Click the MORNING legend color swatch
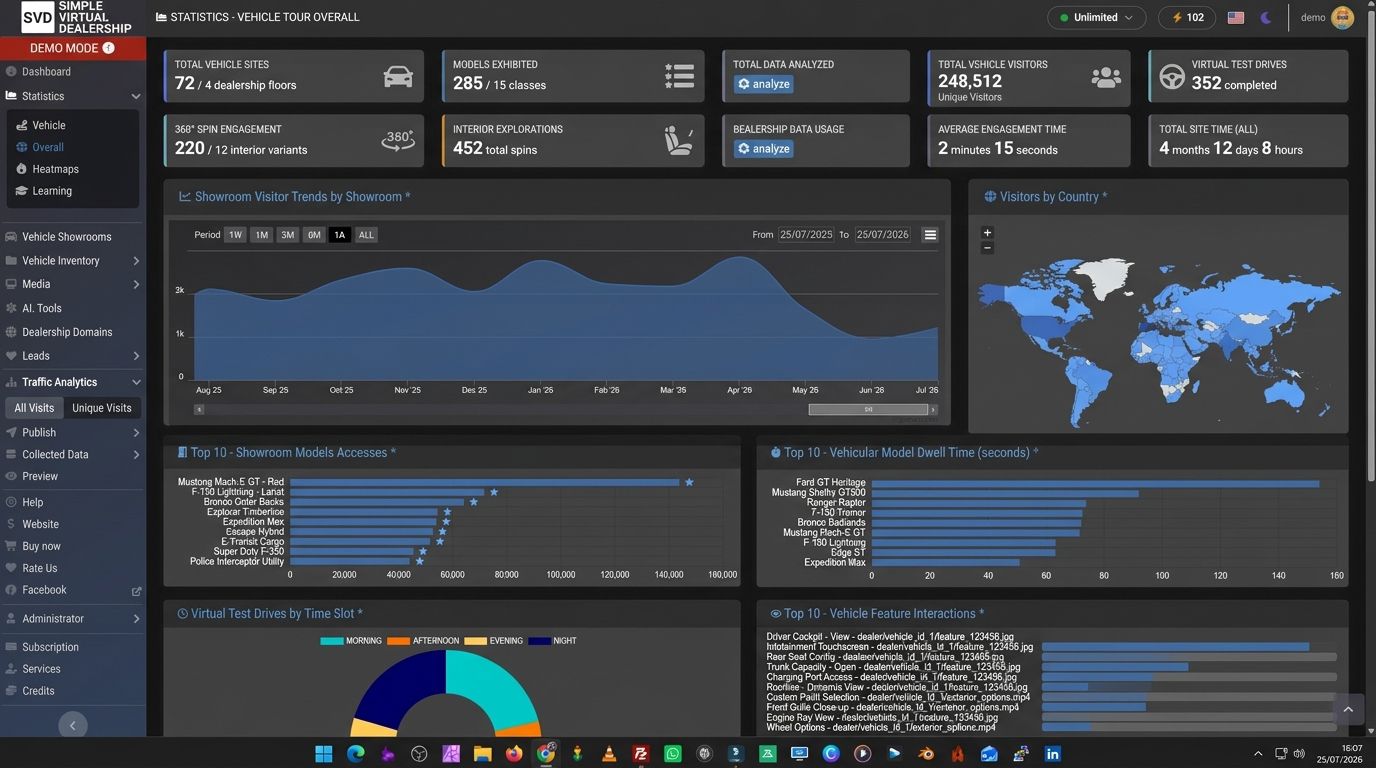The height and width of the screenshot is (768, 1376). click(331, 641)
